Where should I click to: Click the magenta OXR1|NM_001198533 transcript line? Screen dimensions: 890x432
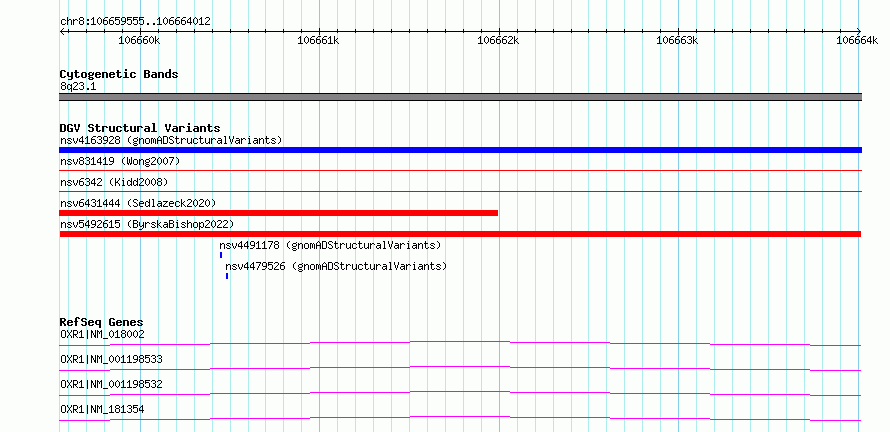(460, 368)
